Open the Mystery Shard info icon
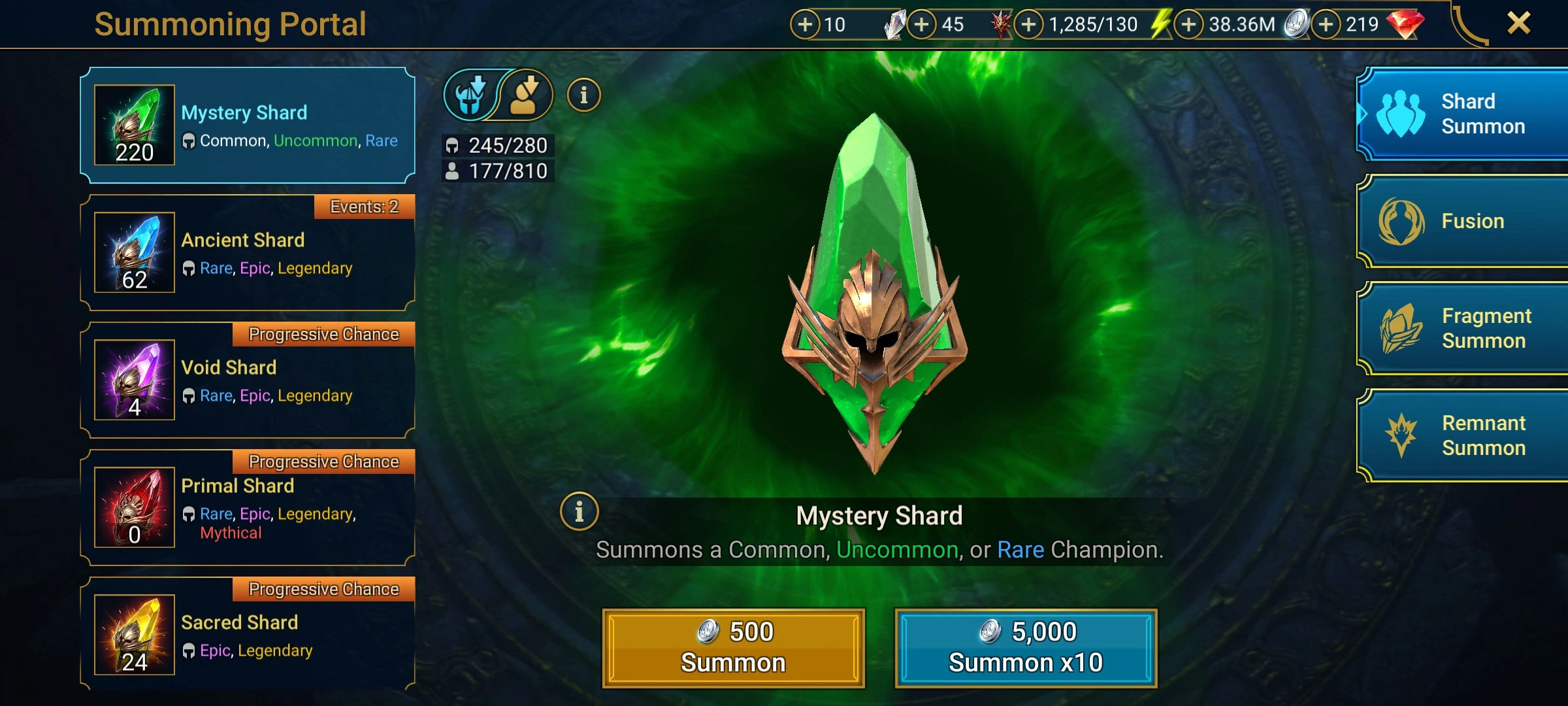Image resolution: width=1568 pixels, height=706 pixels. [579, 511]
